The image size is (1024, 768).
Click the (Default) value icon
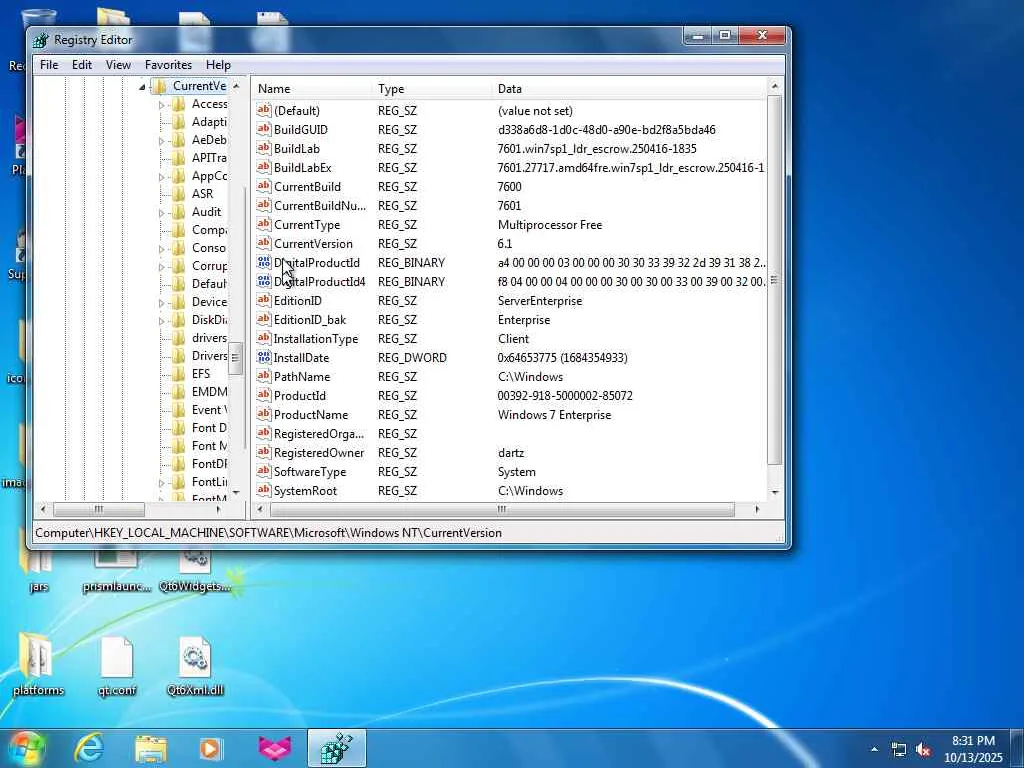263,110
